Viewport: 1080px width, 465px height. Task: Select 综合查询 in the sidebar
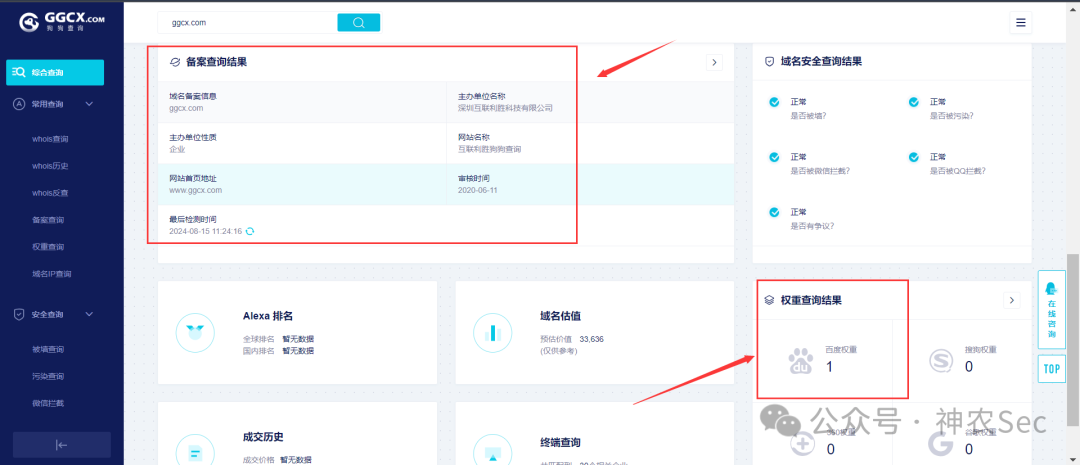(x=55, y=72)
